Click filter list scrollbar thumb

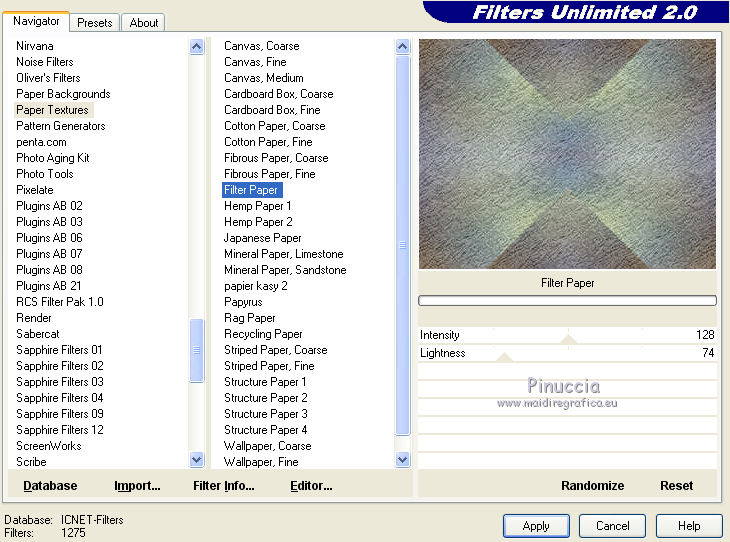pyautogui.click(x=403, y=245)
